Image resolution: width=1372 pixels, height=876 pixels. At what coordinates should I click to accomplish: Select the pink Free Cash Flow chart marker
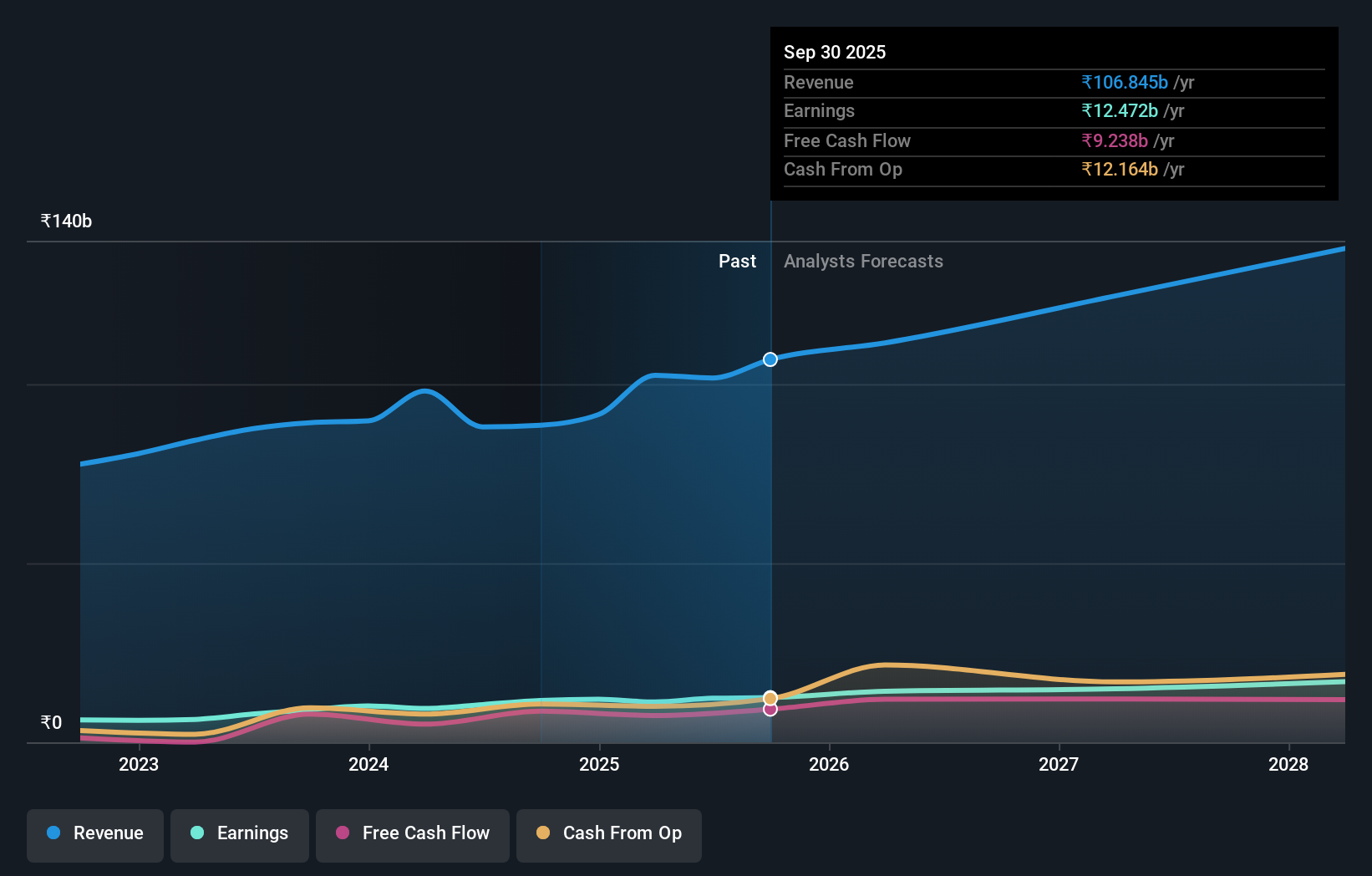coord(770,710)
